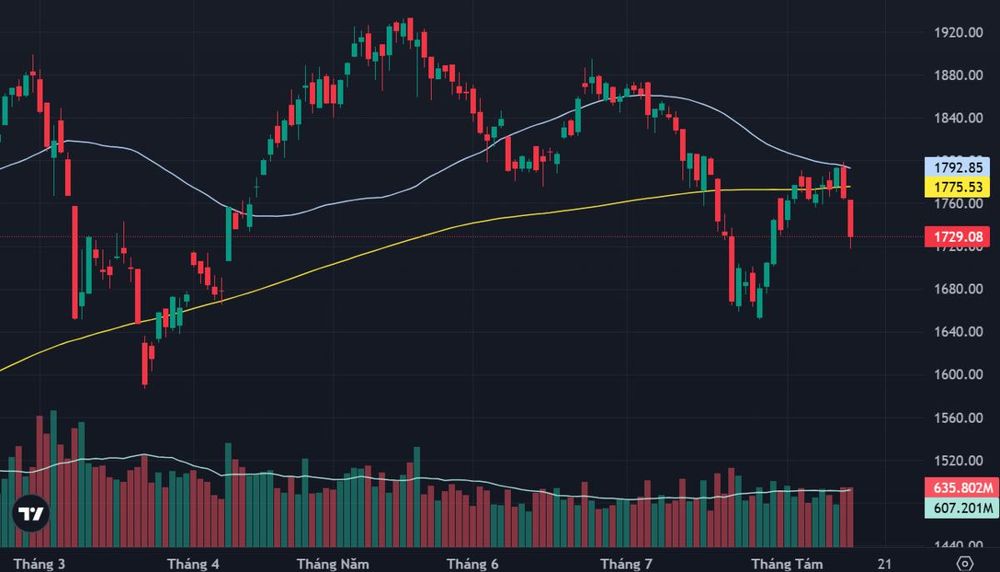Click the Tháng 3 time axis label

[x=39, y=564]
